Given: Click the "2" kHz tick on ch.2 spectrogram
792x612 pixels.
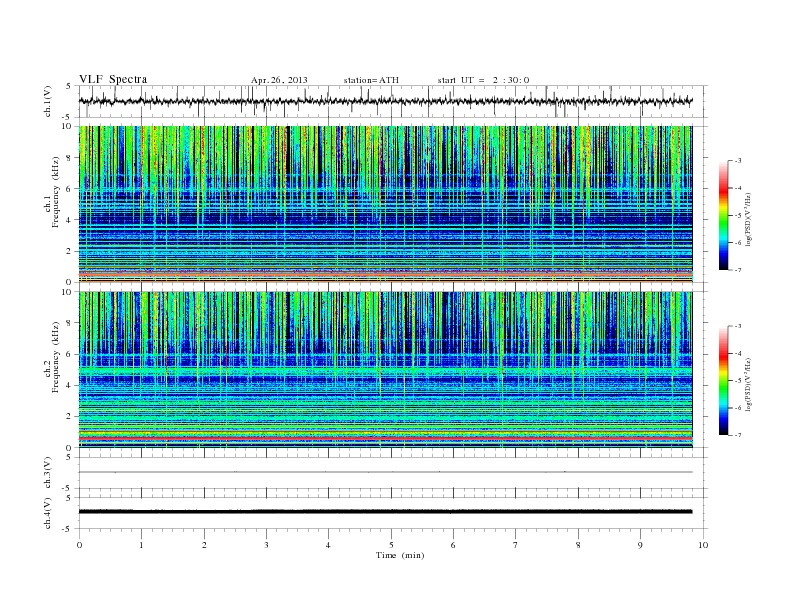Looking at the screenshot, I should coord(69,417).
